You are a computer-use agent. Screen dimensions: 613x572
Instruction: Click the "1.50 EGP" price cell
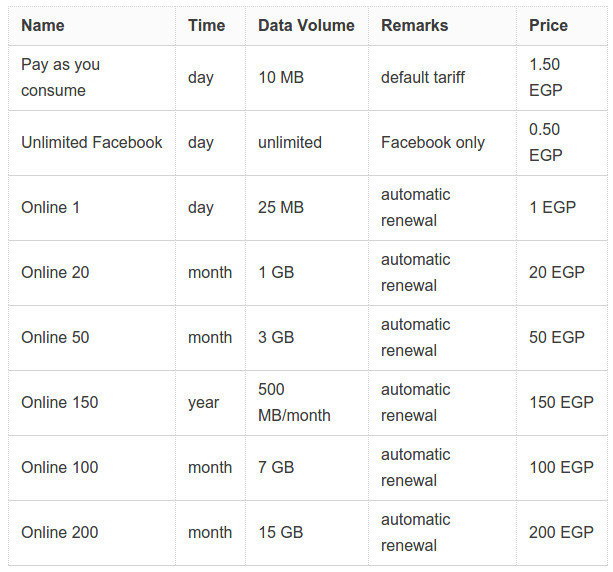pyautogui.click(x=546, y=77)
